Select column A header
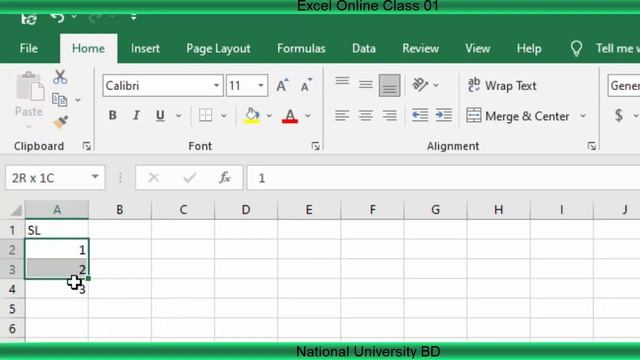The height and width of the screenshot is (360, 640). point(57,210)
